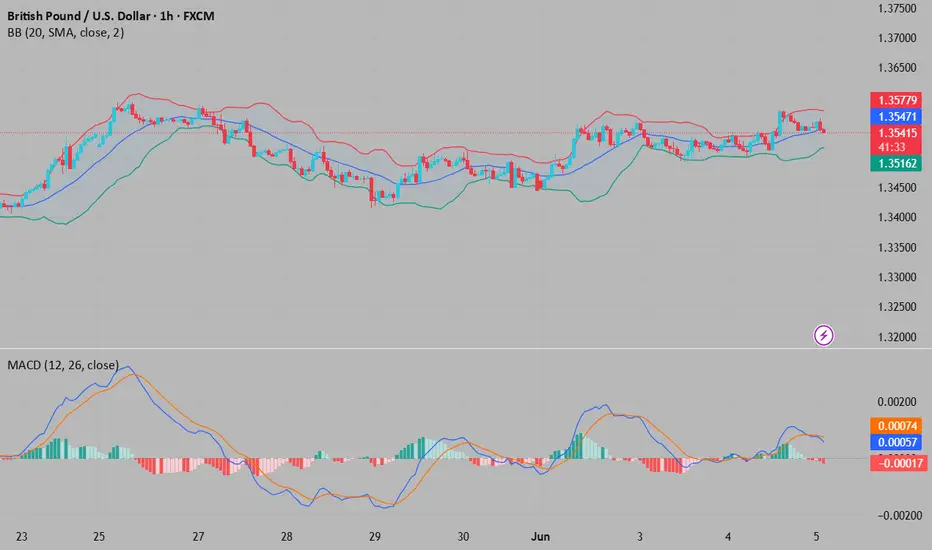Click the date label 3 on time axis

[x=640, y=537]
